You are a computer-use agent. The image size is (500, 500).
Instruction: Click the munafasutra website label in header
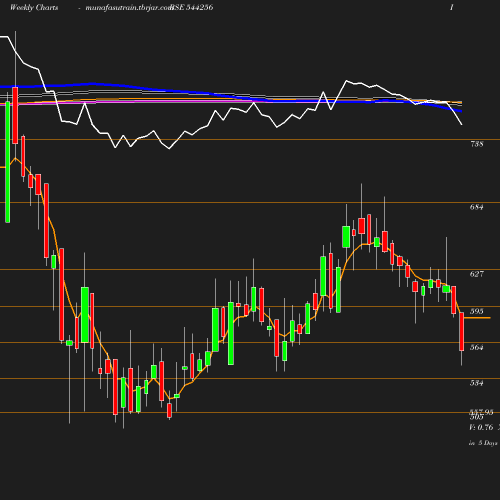(x=129, y=8)
